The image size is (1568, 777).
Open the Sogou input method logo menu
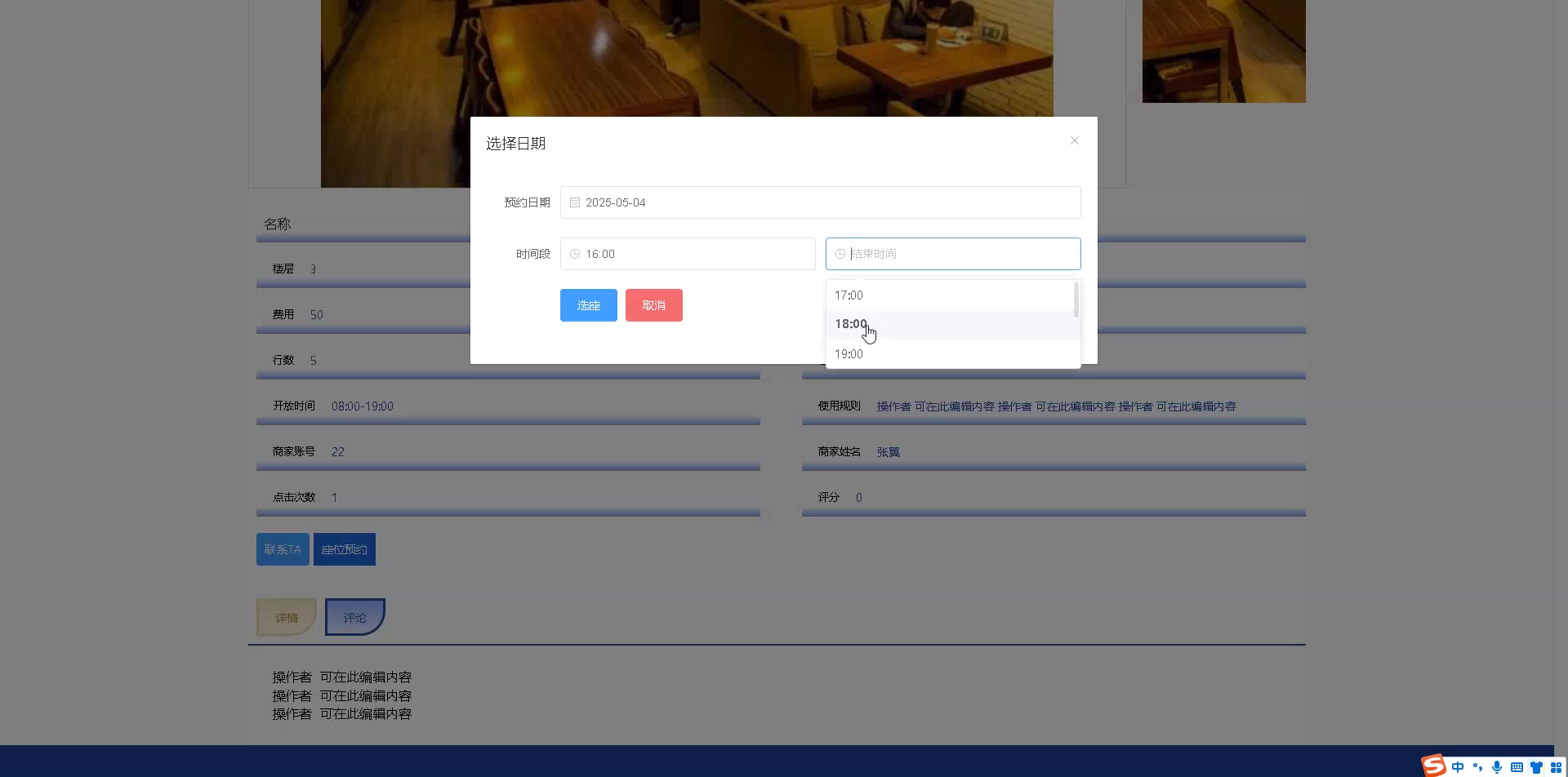coord(1433,766)
